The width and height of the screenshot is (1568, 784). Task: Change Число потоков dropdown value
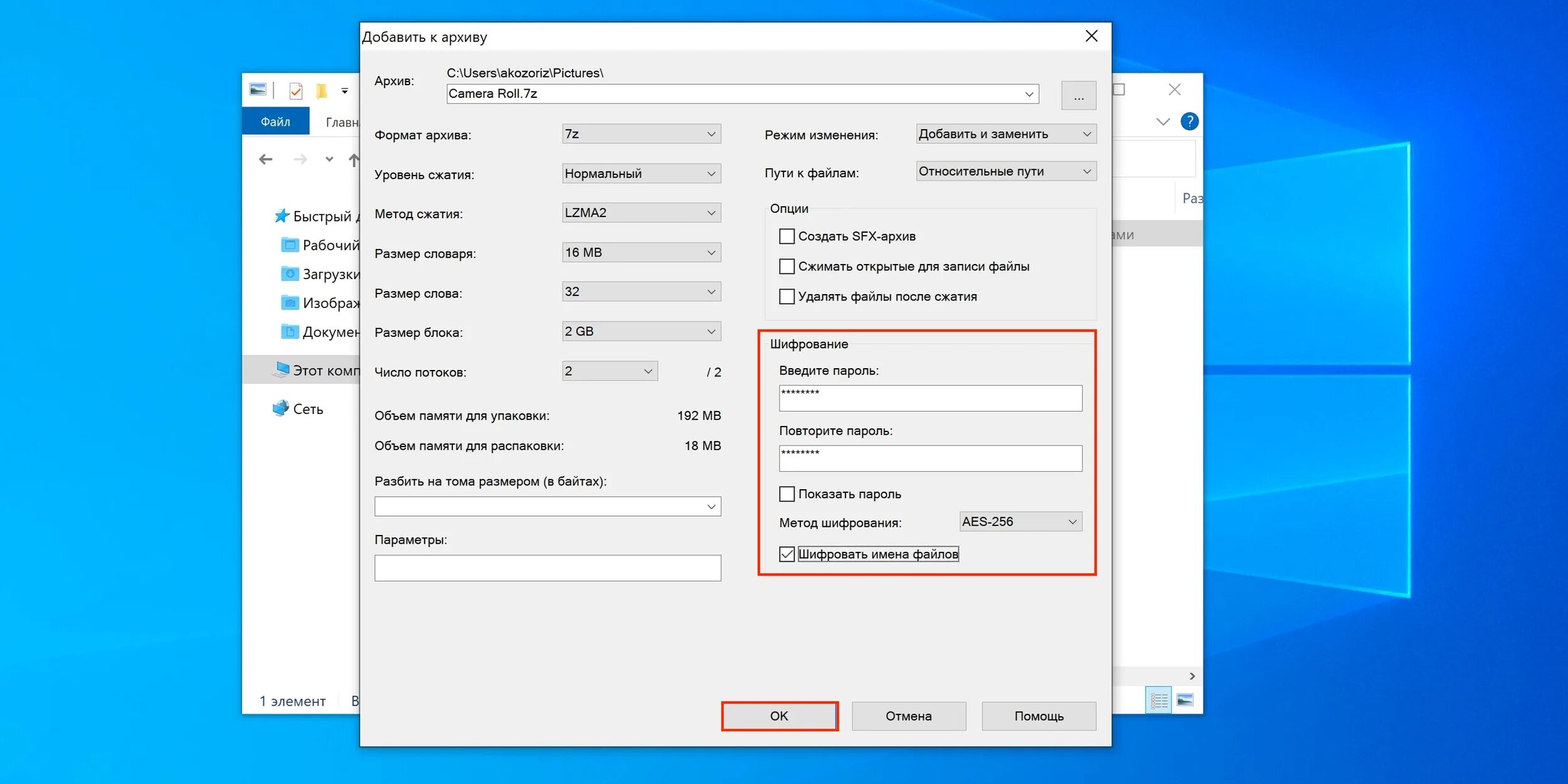coord(610,371)
